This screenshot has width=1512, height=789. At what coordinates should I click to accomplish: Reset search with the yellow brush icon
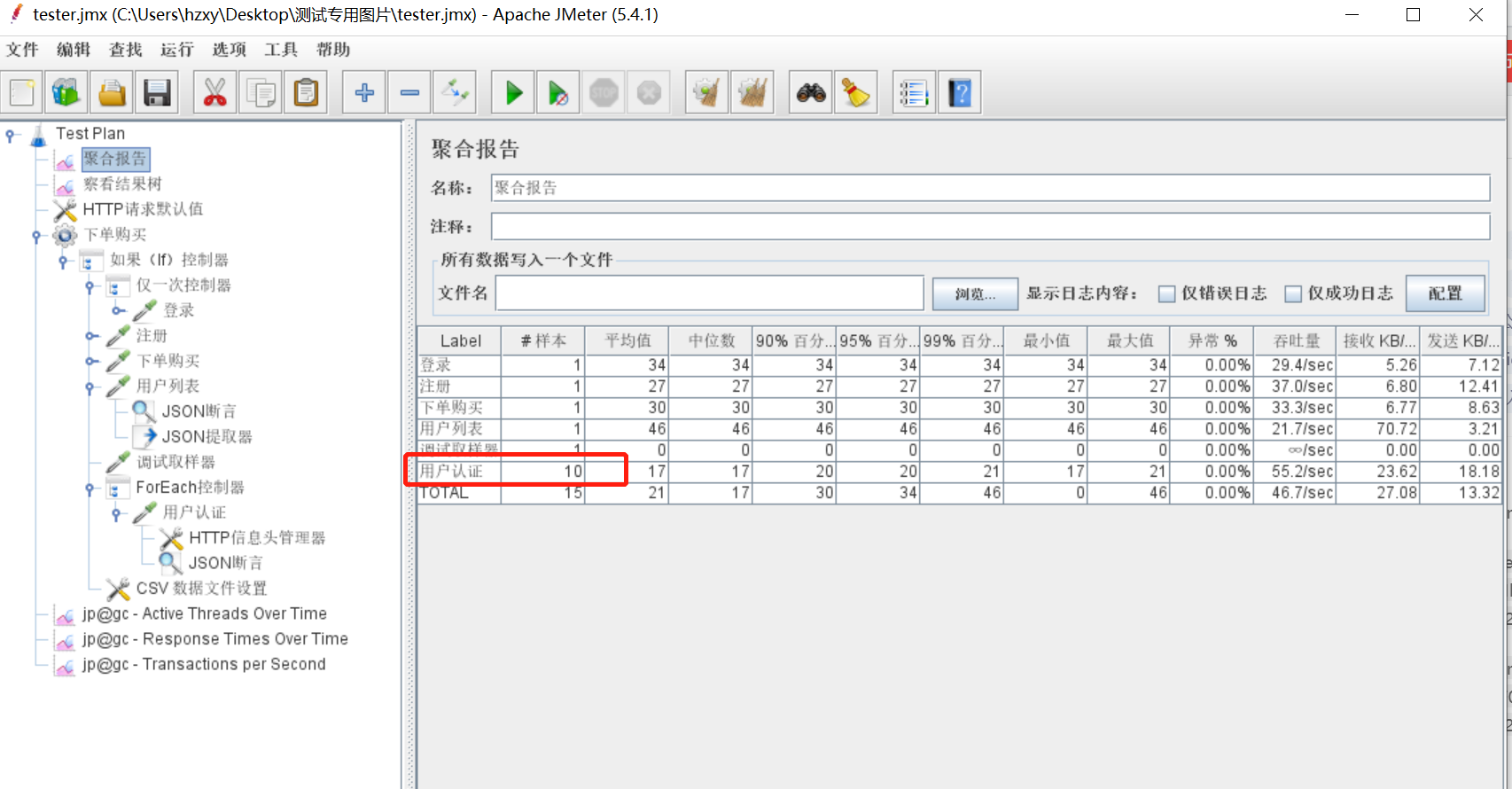pos(856,92)
